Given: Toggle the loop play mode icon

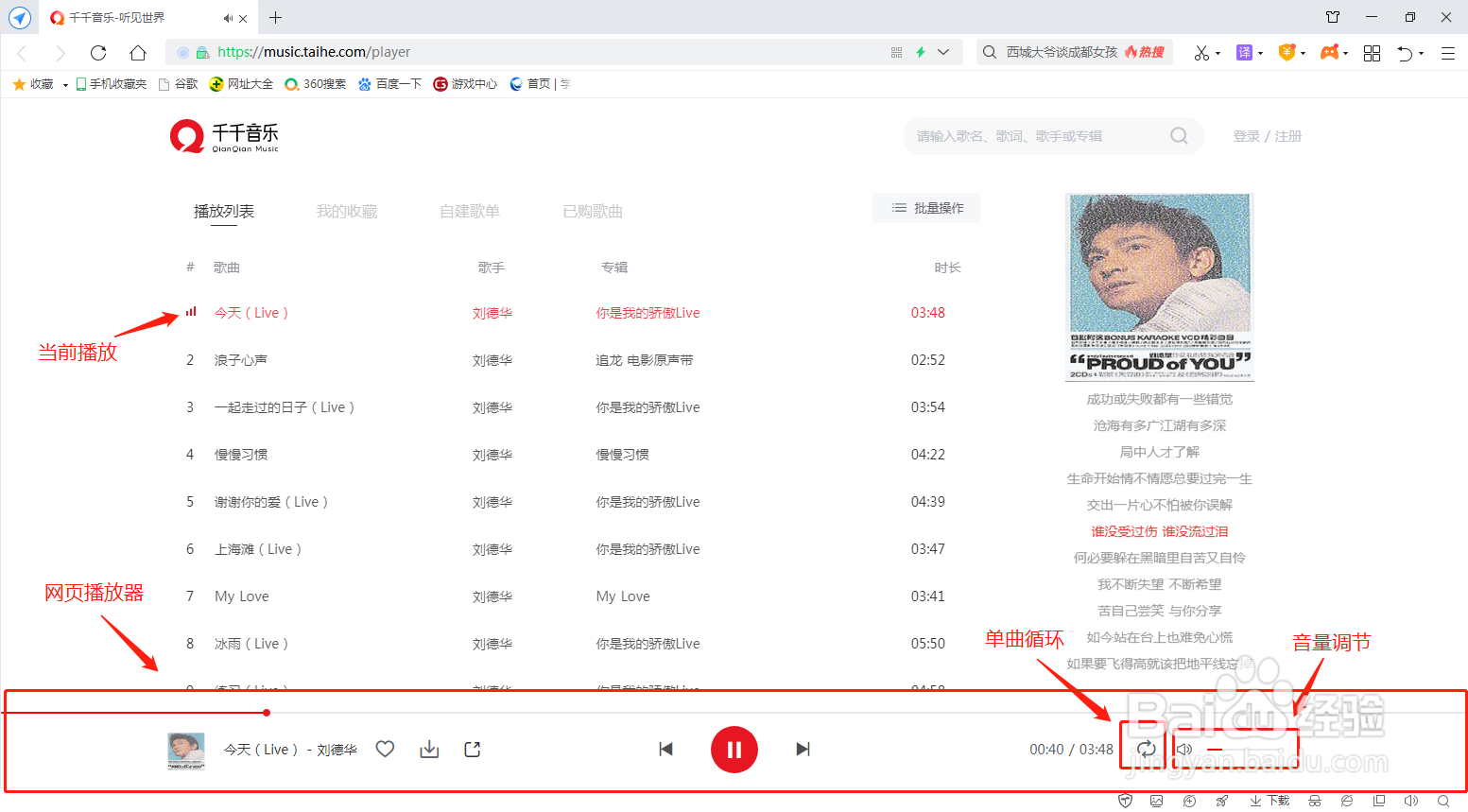Looking at the screenshot, I should pyautogui.click(x=1146, y=749).
